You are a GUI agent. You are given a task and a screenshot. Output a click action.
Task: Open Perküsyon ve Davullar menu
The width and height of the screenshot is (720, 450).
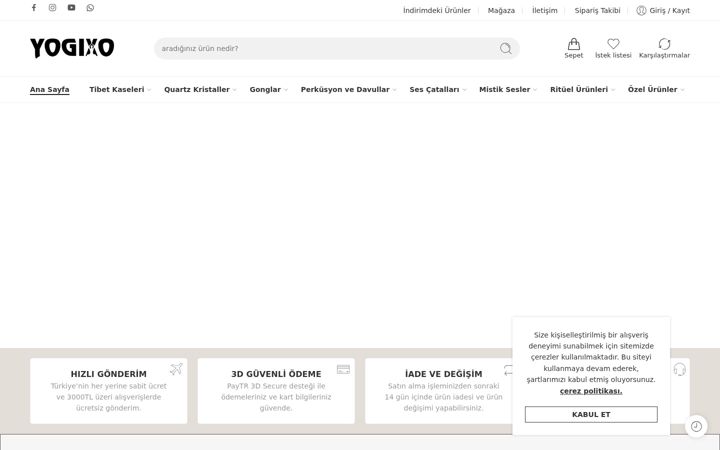coord(345,90)
